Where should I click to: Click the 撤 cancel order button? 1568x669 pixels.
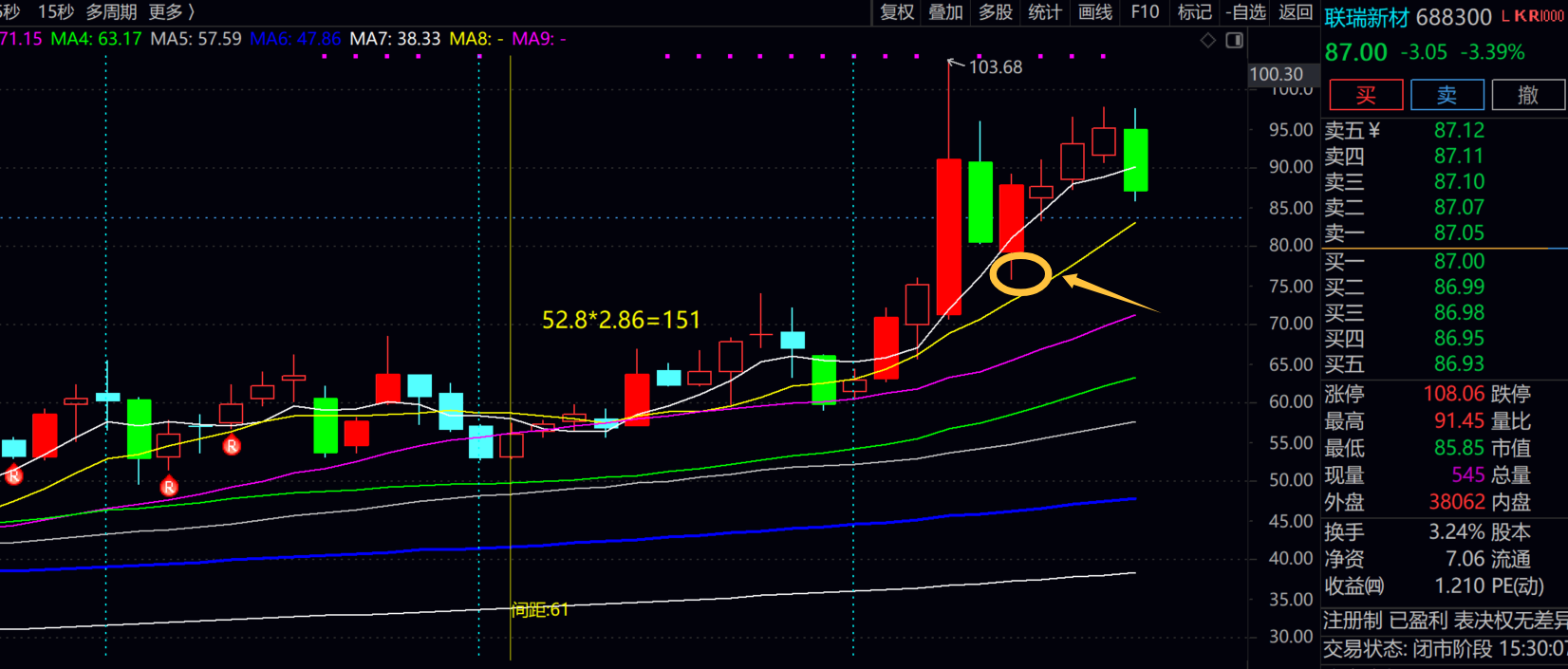click(x=1527, y=95)
